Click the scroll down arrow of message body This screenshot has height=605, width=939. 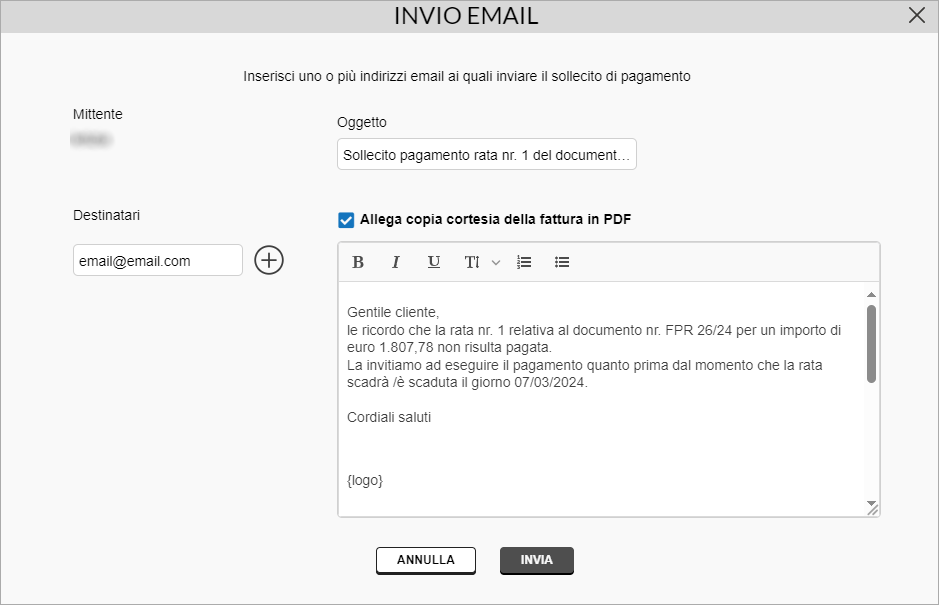pyautogui.click(x=871, y=503)
